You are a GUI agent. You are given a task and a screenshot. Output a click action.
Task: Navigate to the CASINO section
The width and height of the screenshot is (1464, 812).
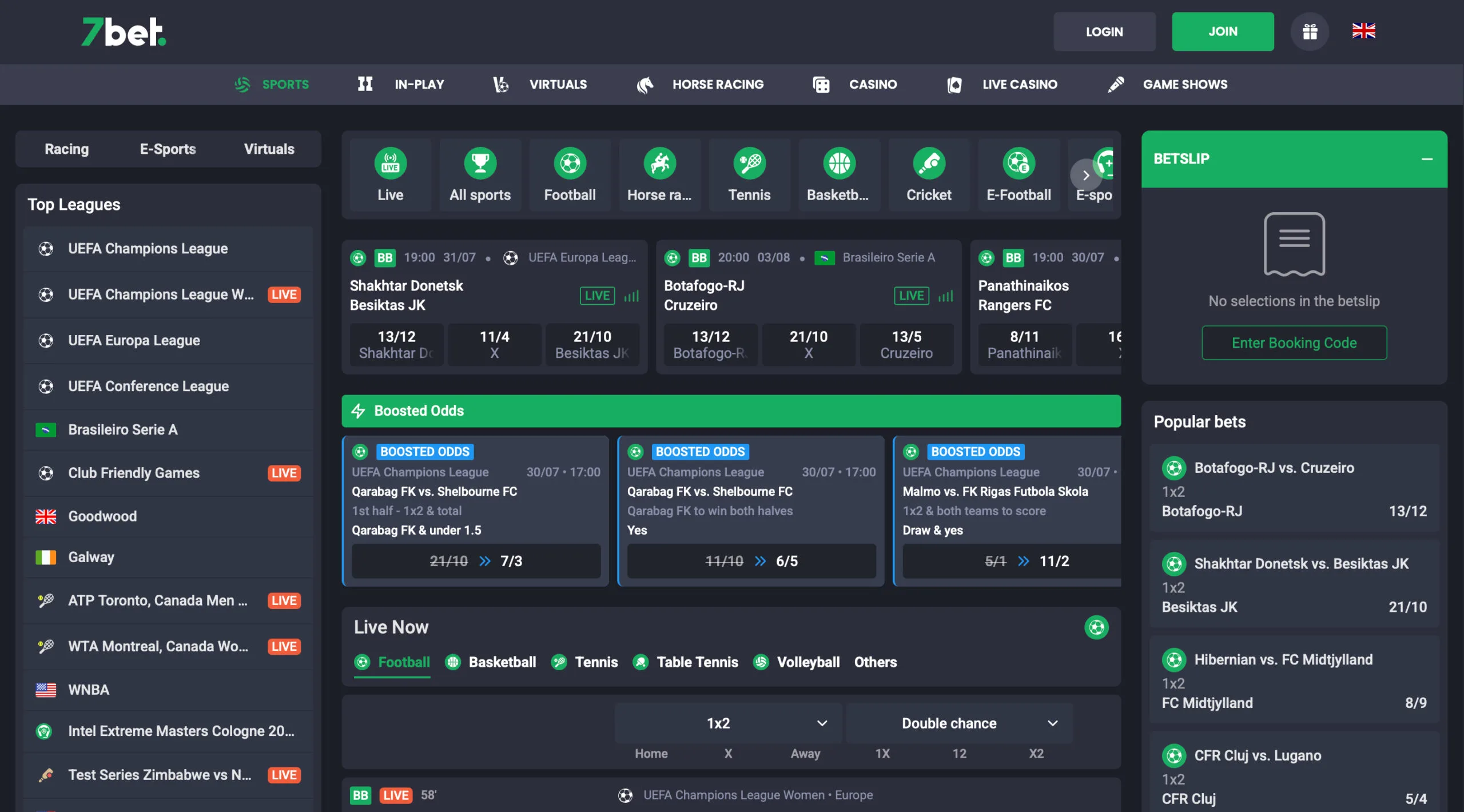pyautogui.click(x=872, y=84)
